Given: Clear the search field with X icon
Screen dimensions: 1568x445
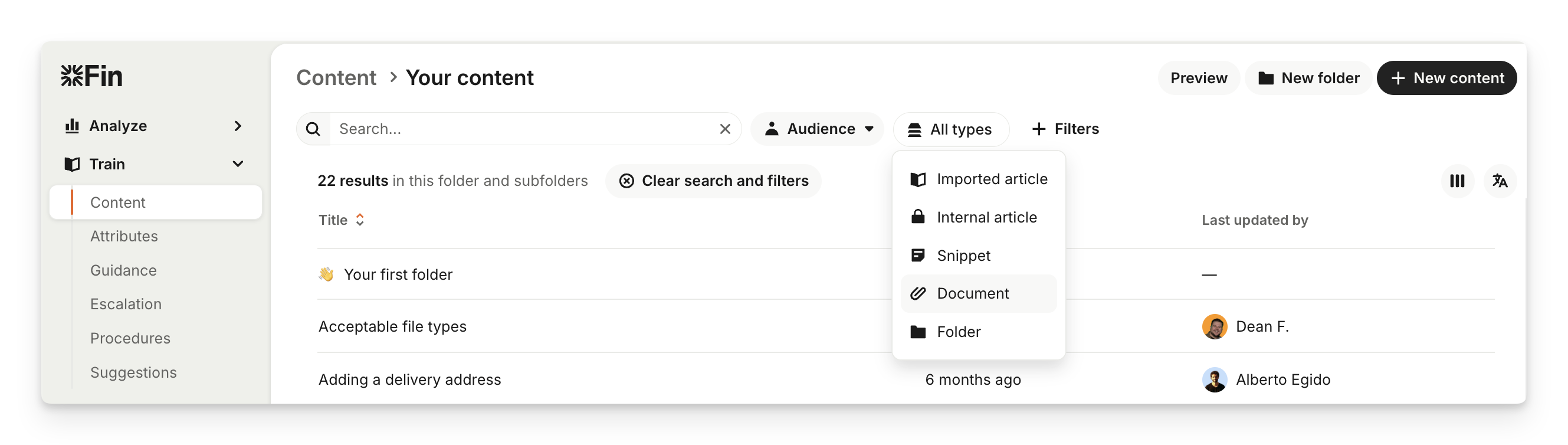Looking at the screenshot, I should click(724, 129).
